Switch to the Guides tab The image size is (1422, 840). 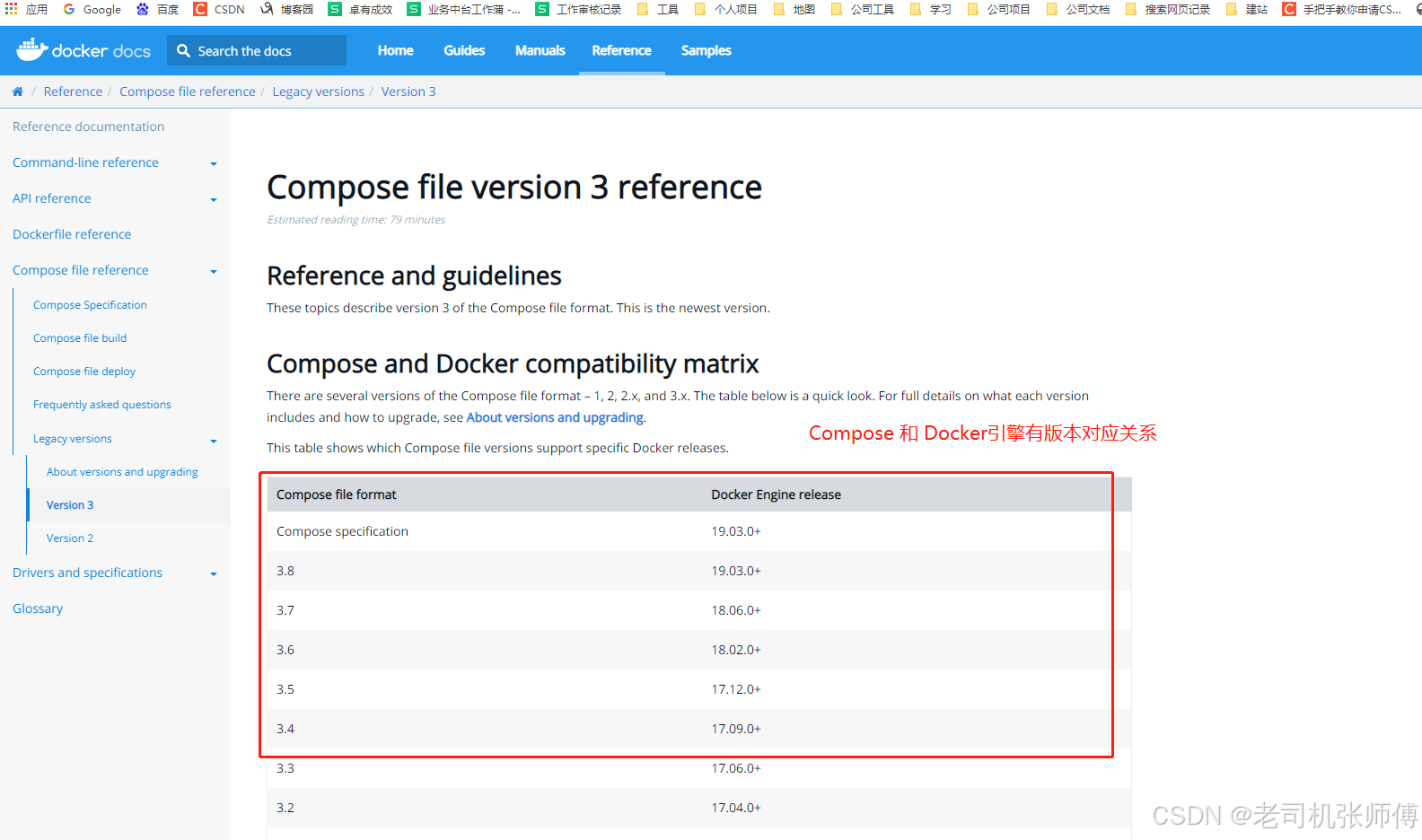coord(464,50)
